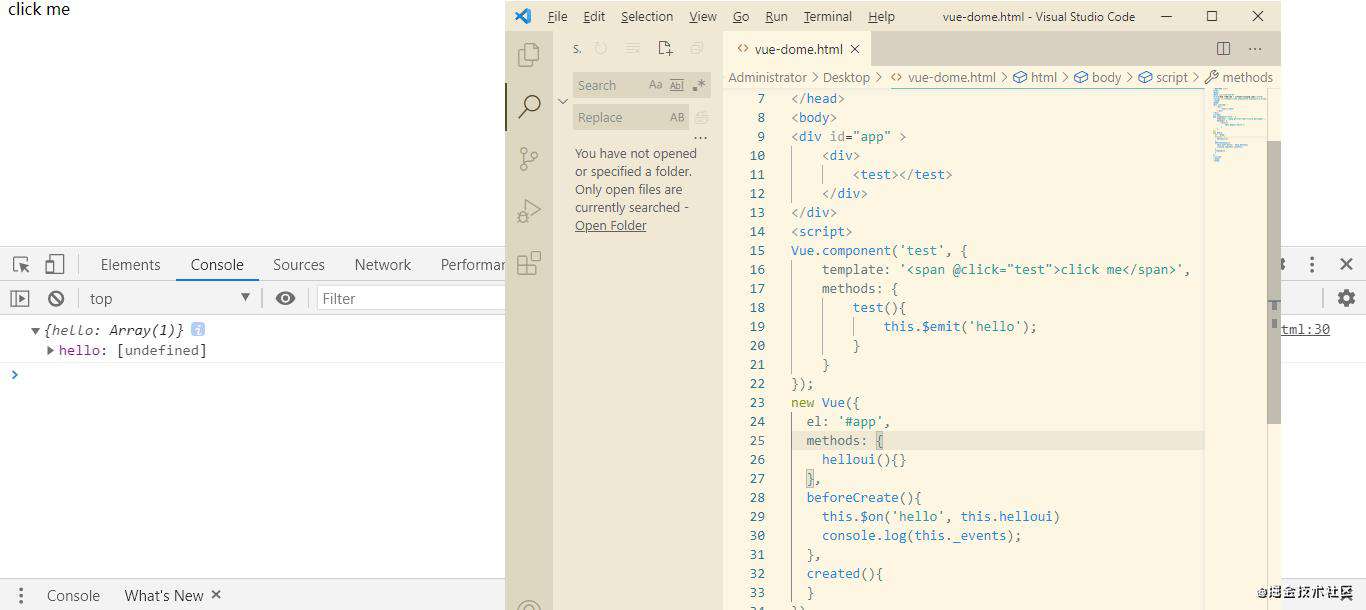Open the Run and Debug view
This screenshot has width=1366, height=610.
click(529, 211)
